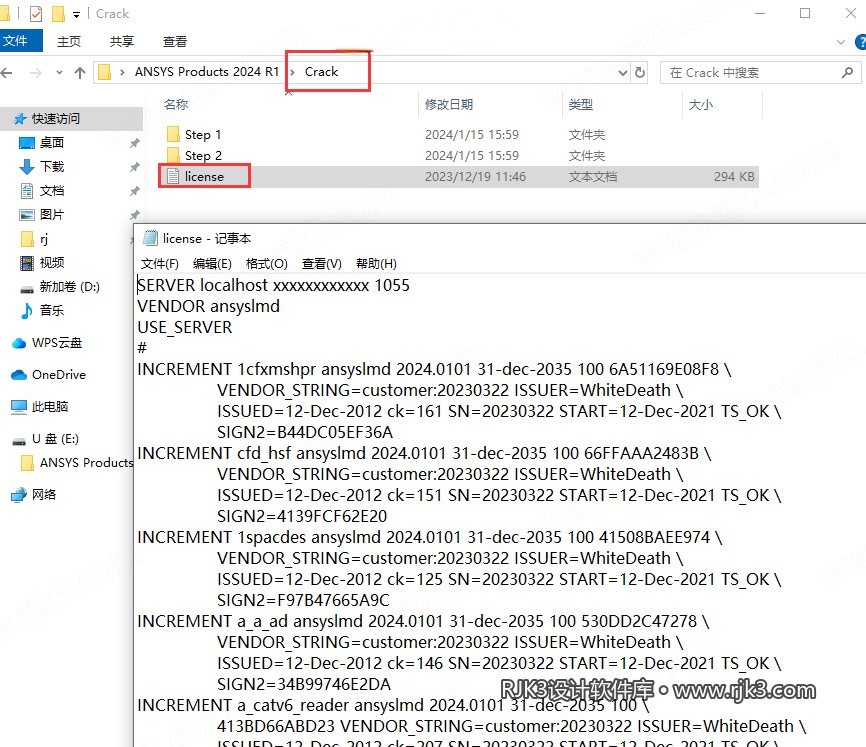Open OneDrive in the sidebar
This screenshot has width=866, height=747.
click(49, 375)
